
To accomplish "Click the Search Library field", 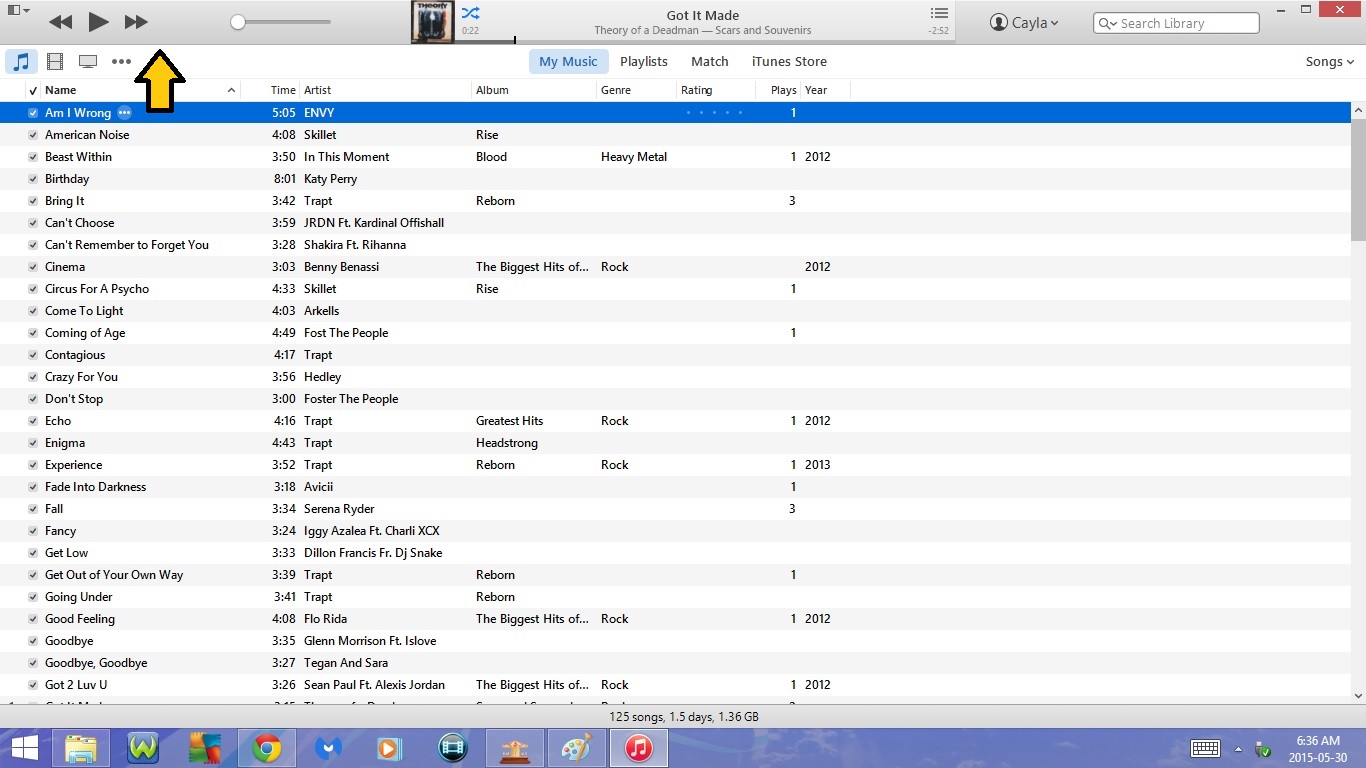I will tap(1176, 23).
